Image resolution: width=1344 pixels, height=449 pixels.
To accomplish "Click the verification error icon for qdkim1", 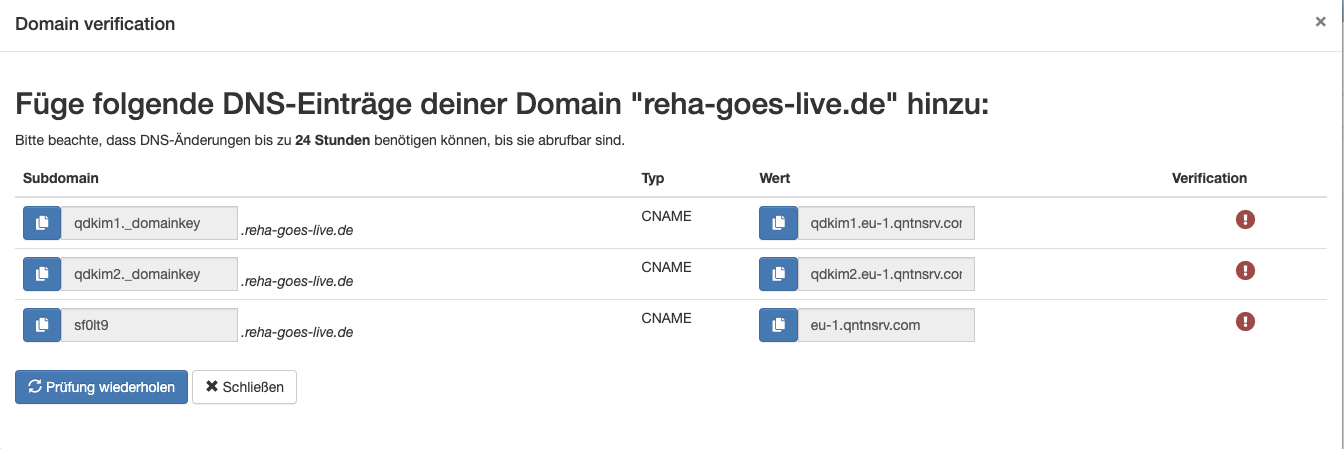I will point(1245,220).
